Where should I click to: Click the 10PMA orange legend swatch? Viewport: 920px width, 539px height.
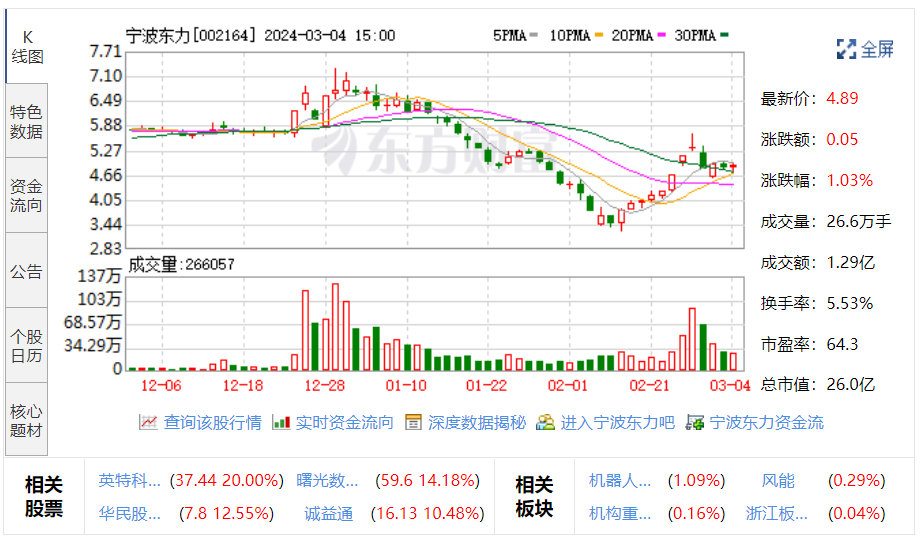[599, 35]
